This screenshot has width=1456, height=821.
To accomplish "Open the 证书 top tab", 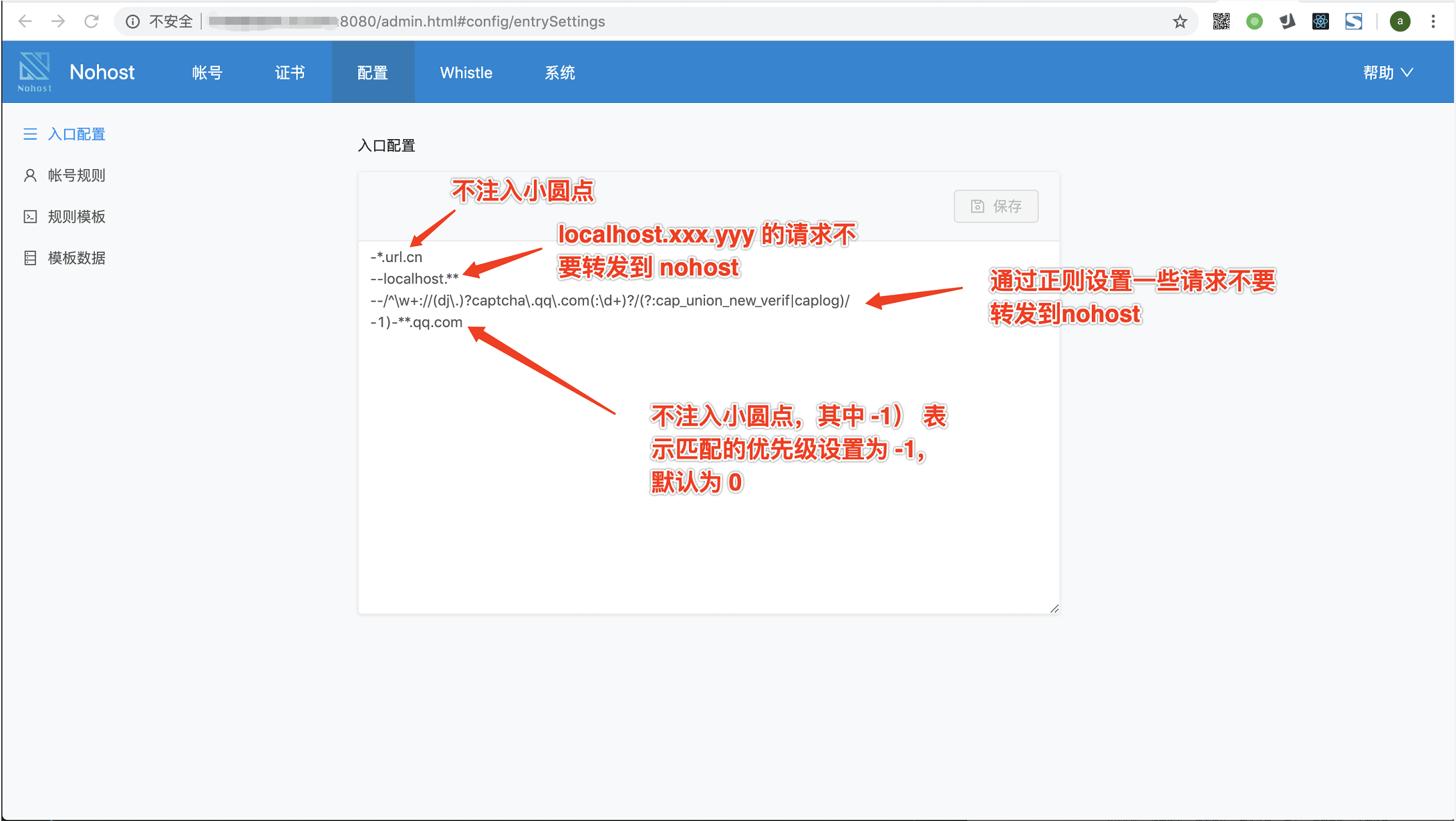I will tap(290, 72).
